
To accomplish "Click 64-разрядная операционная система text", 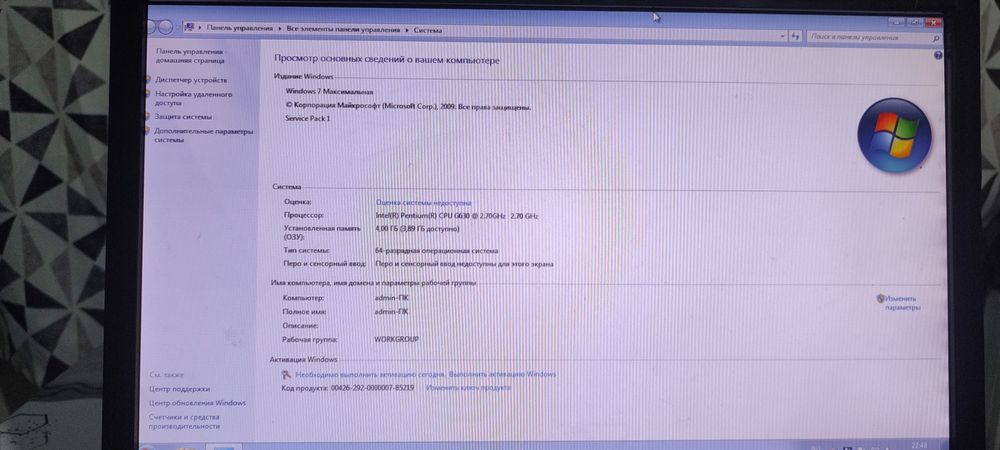I will tap(437, 251).
